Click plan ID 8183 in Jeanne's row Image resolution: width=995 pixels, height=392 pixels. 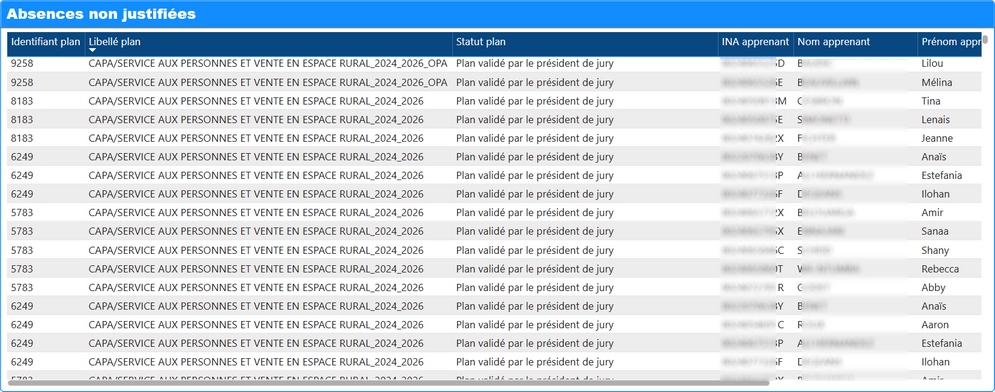22,138
